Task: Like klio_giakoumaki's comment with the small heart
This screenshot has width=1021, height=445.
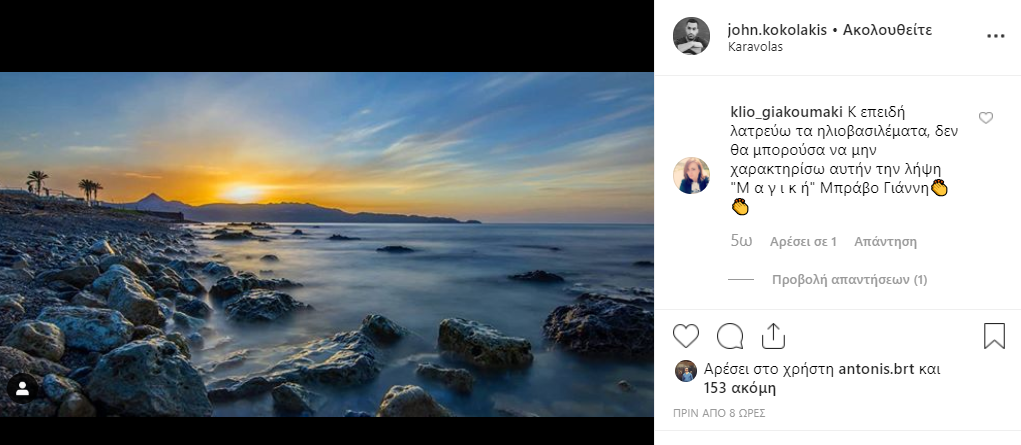Action: pyautogui.click(x=986, y=118)
